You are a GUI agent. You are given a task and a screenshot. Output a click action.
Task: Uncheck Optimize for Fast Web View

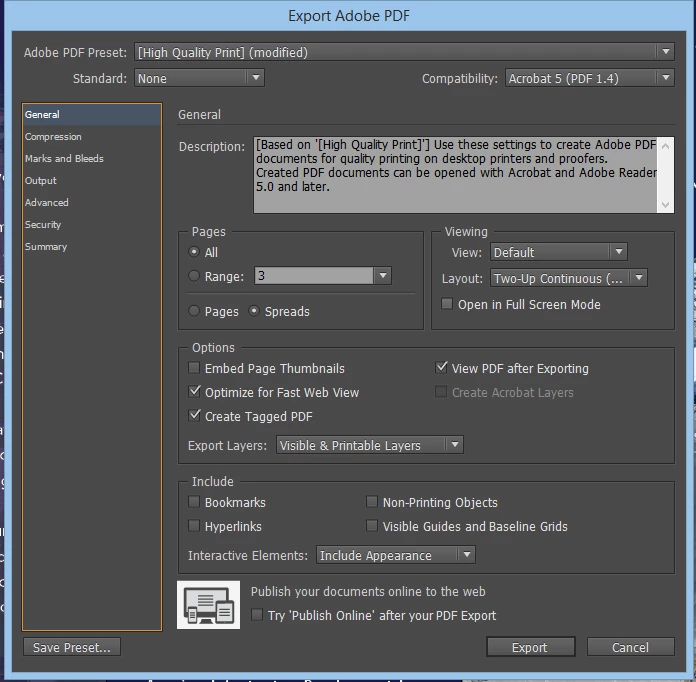(194, 392)
